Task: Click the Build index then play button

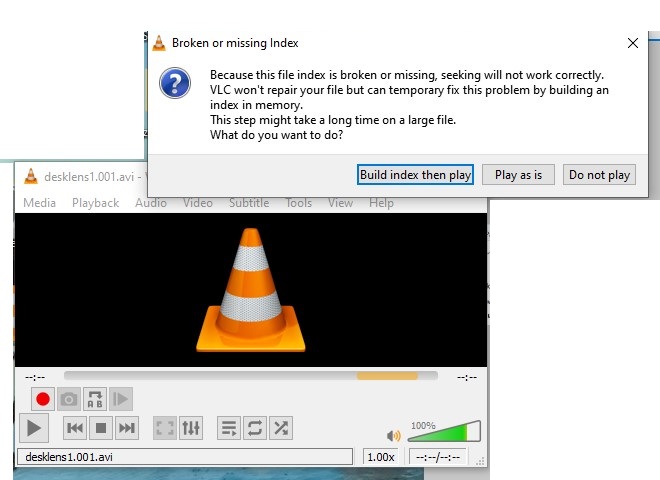Action: (415, 175)
